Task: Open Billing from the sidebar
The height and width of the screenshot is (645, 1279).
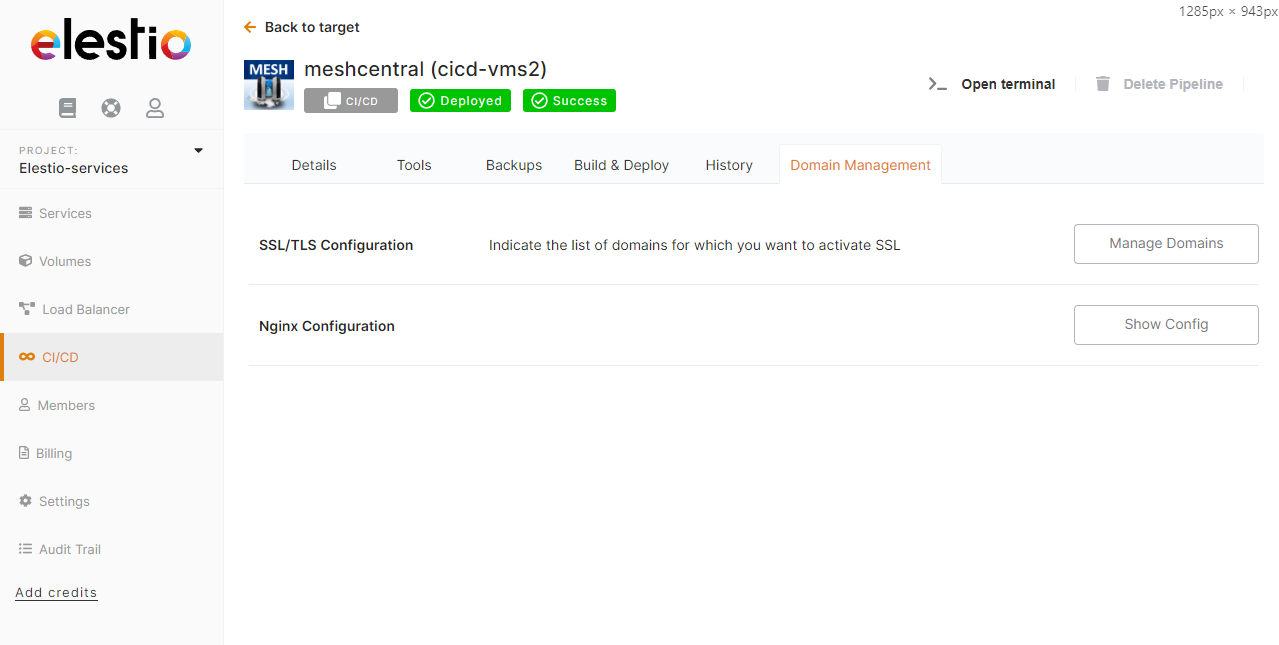Action: tap(53, 453)
